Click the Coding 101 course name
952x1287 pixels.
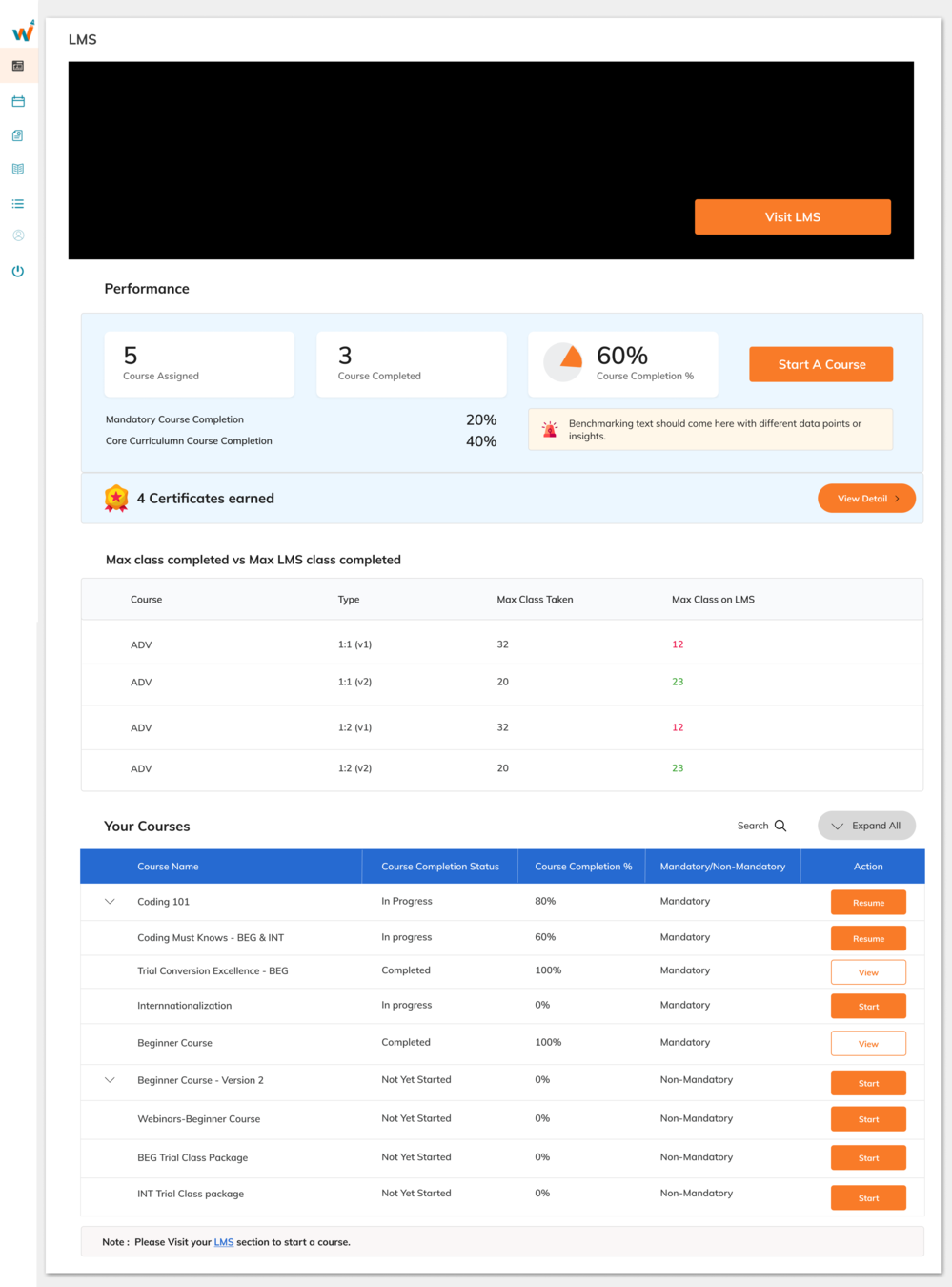163,902
